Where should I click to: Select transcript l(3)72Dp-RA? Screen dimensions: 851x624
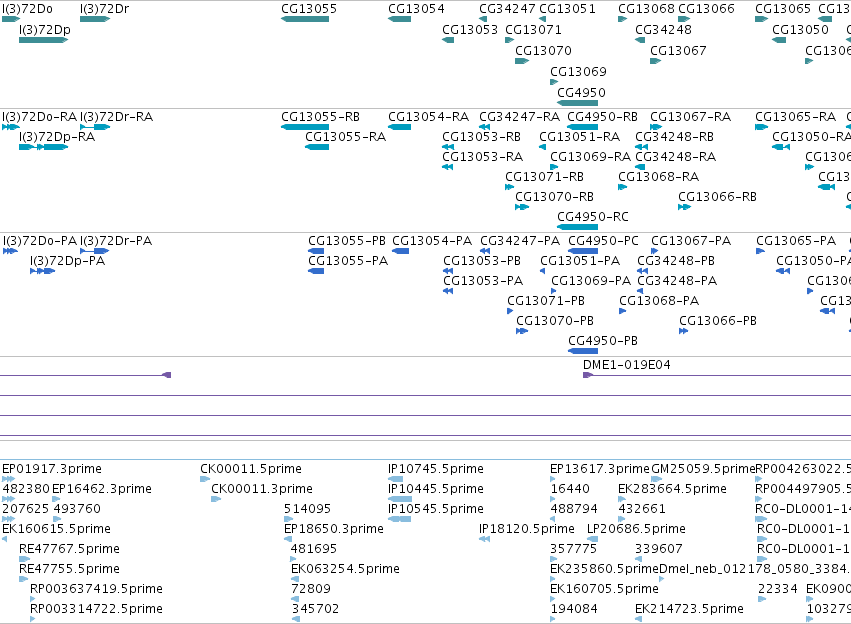43,147
